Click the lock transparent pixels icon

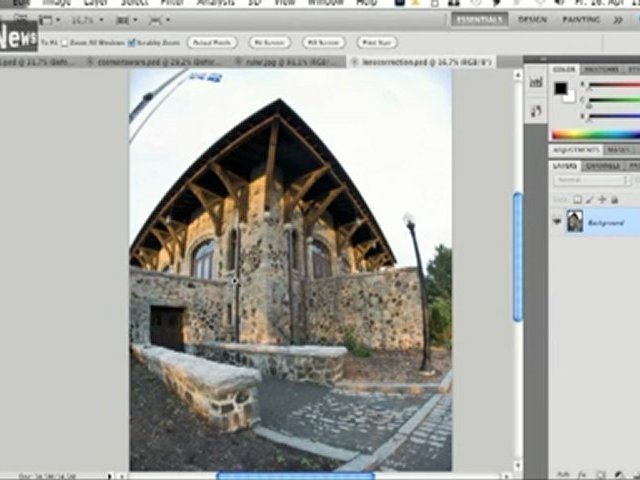577,200
